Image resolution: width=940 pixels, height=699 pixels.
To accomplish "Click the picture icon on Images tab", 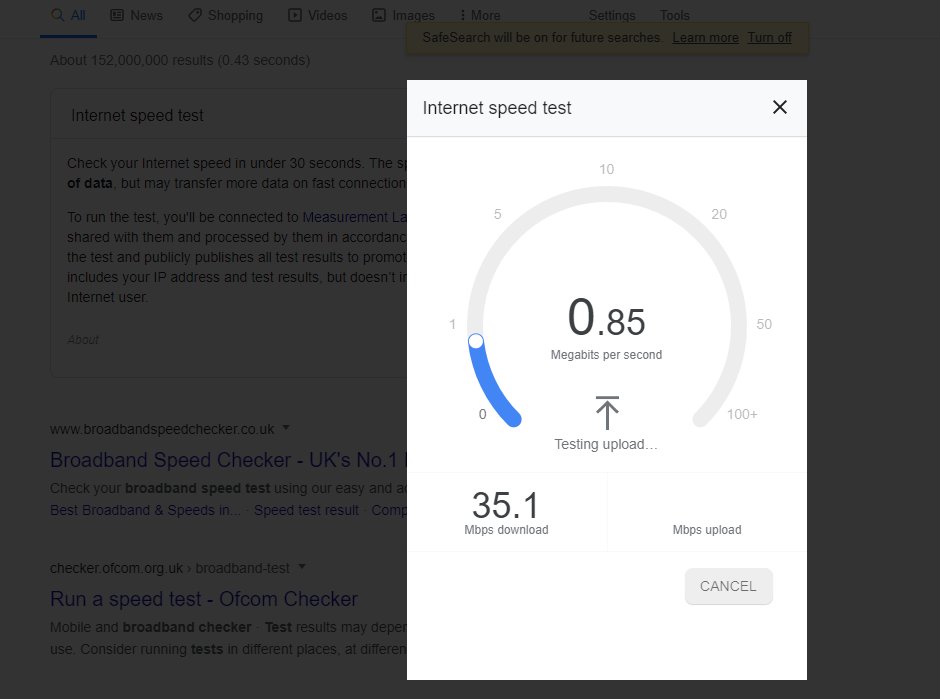I will pos(379,15).
